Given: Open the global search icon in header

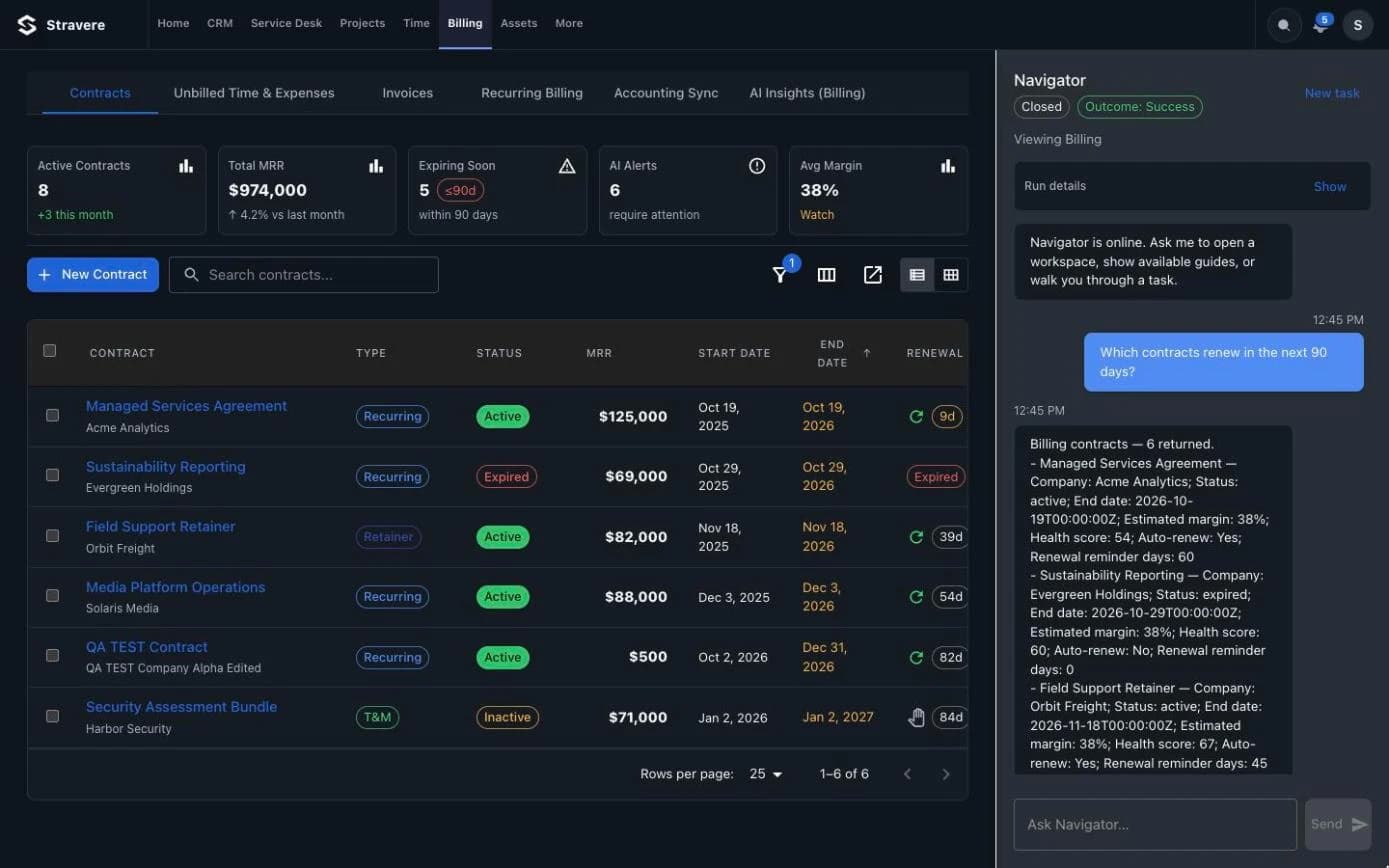Looking at the screenshot, I should [1284, 25].
